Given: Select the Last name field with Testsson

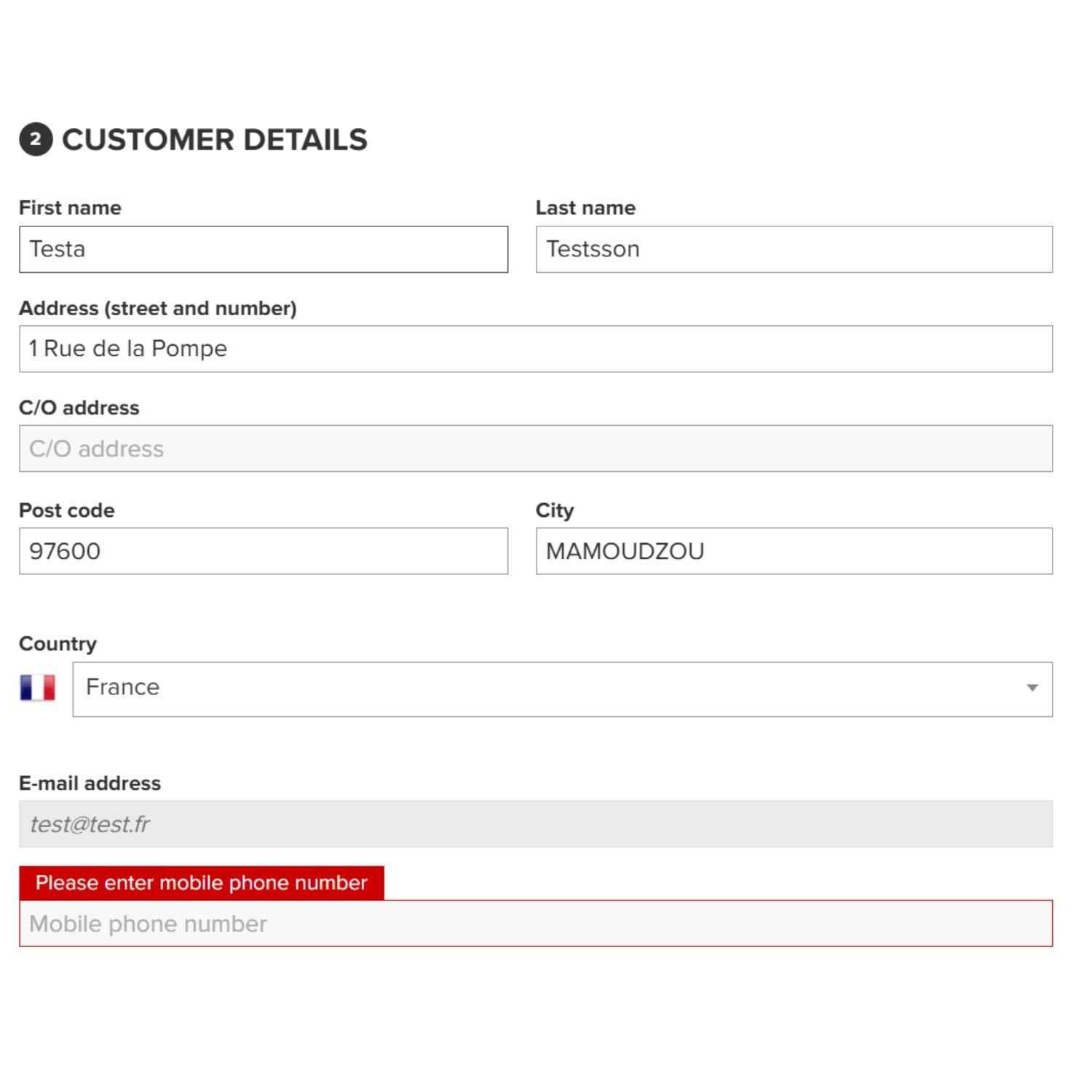Looking at the screenshot, I should [794, 249].
